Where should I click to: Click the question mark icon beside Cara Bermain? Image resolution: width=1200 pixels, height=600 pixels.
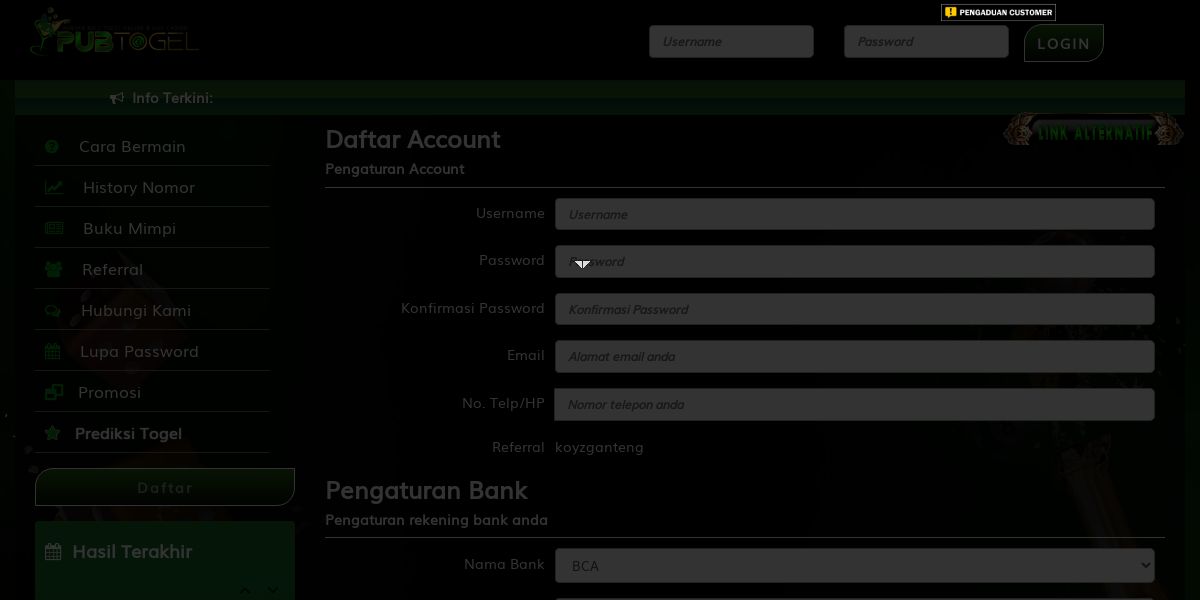click(x=52, y=146)
